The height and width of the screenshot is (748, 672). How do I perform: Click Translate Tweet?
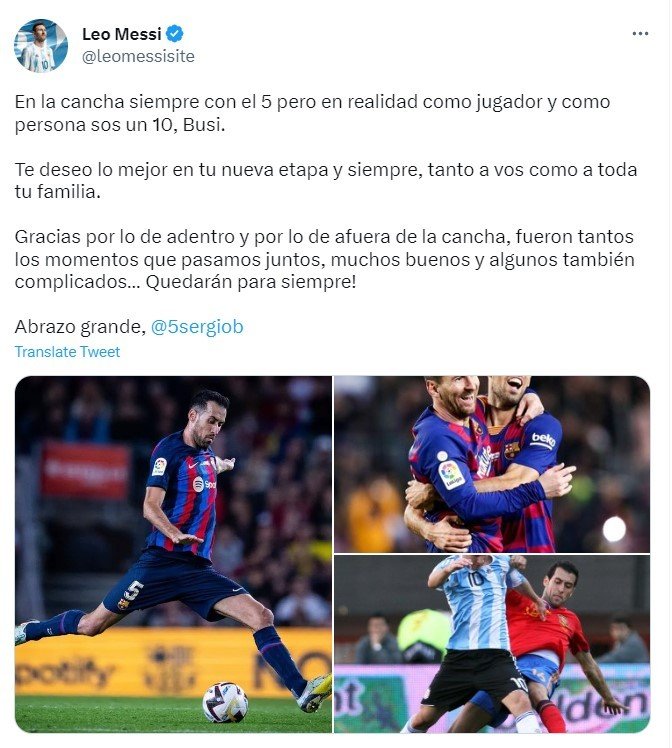coord(67,352)
